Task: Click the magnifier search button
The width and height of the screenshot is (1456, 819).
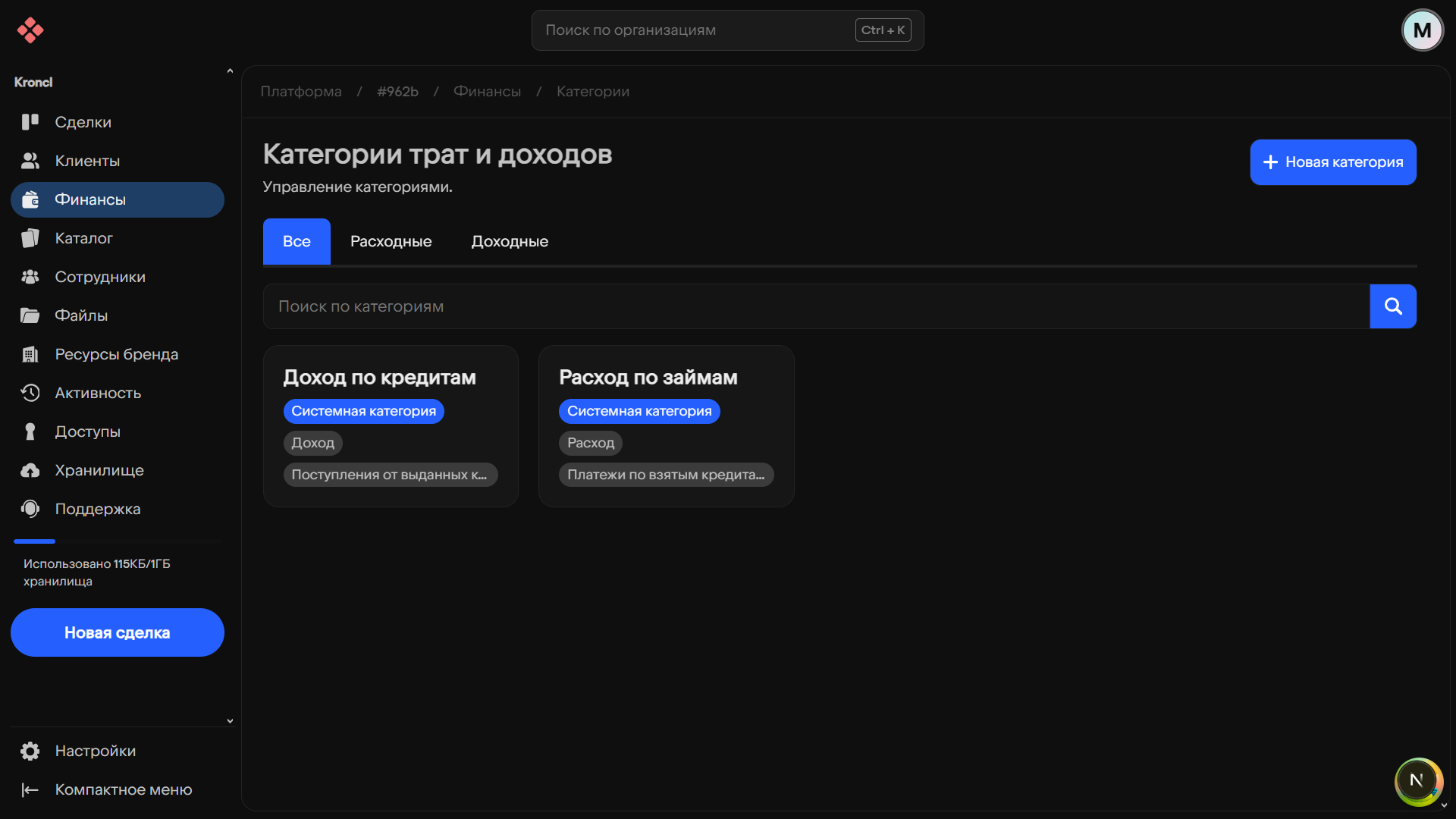Action: point(1393,306)
